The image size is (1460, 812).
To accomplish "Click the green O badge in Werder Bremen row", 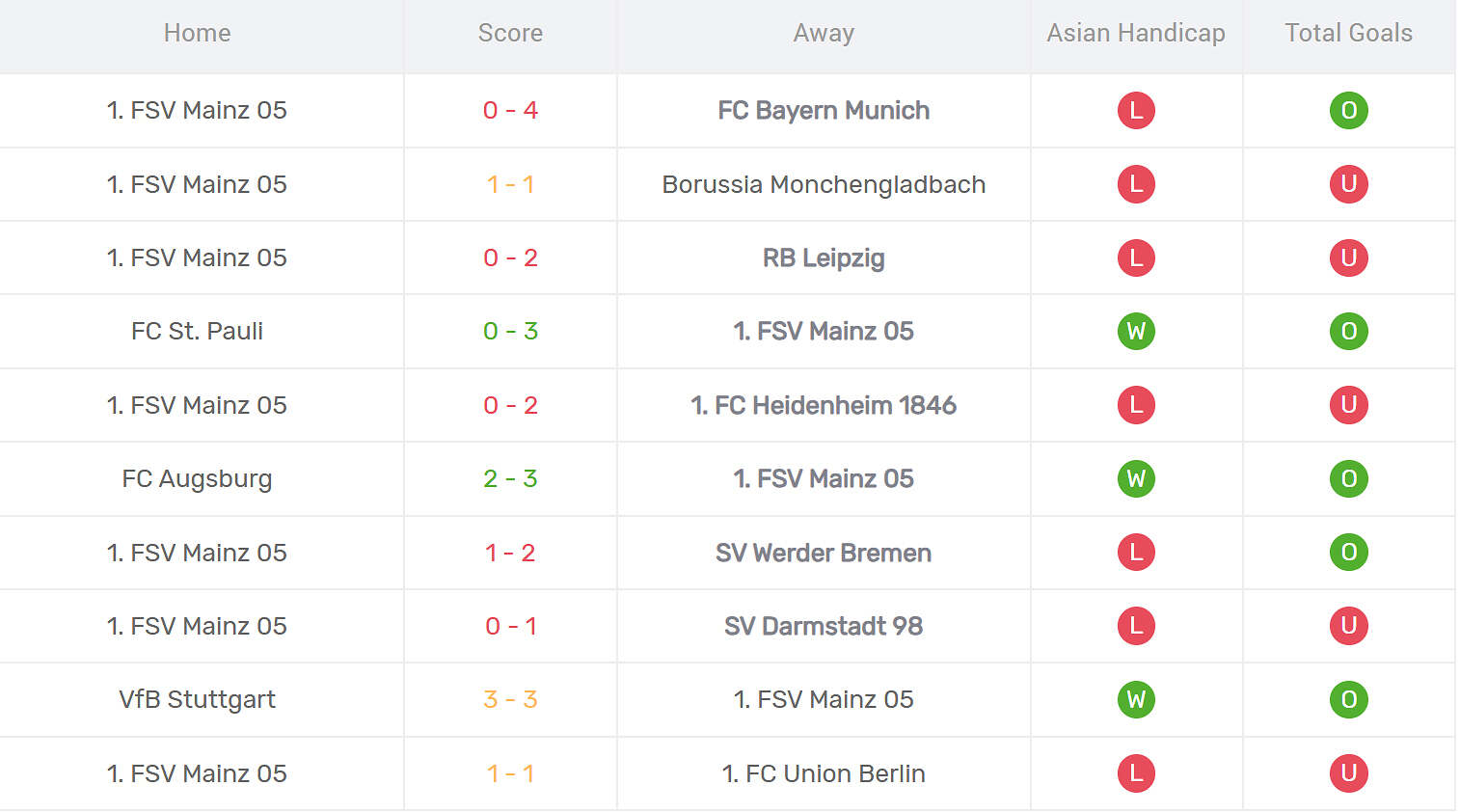I will tap(1348, 553).
